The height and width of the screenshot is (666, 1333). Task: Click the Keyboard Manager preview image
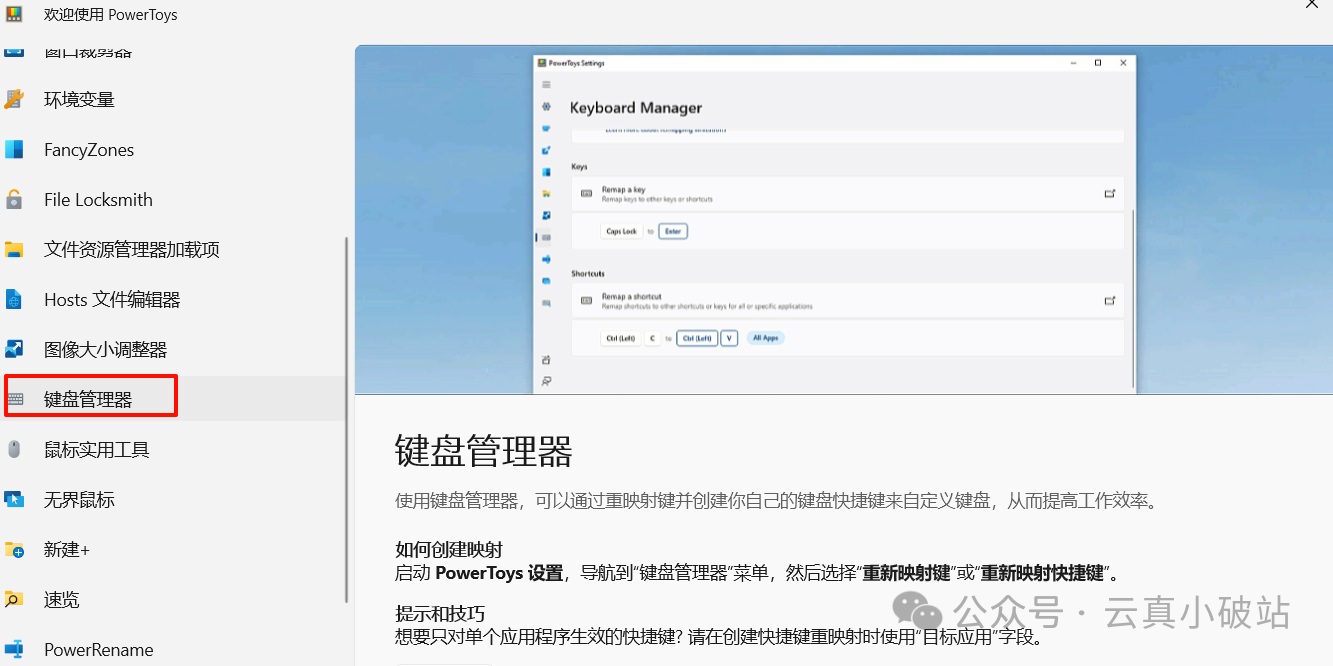tap(844, 219)
